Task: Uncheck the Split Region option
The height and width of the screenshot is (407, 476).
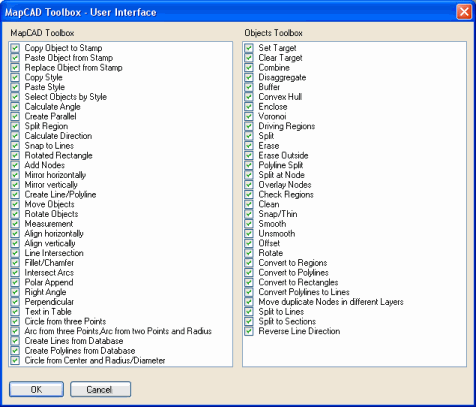Action: (x=15, y=126)
